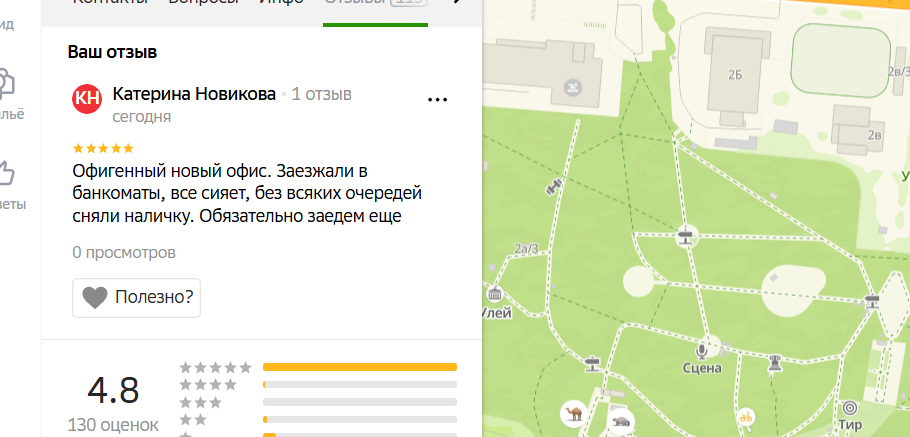
Task: Select the three-star rating bar
Action: [x=360, y=402]
